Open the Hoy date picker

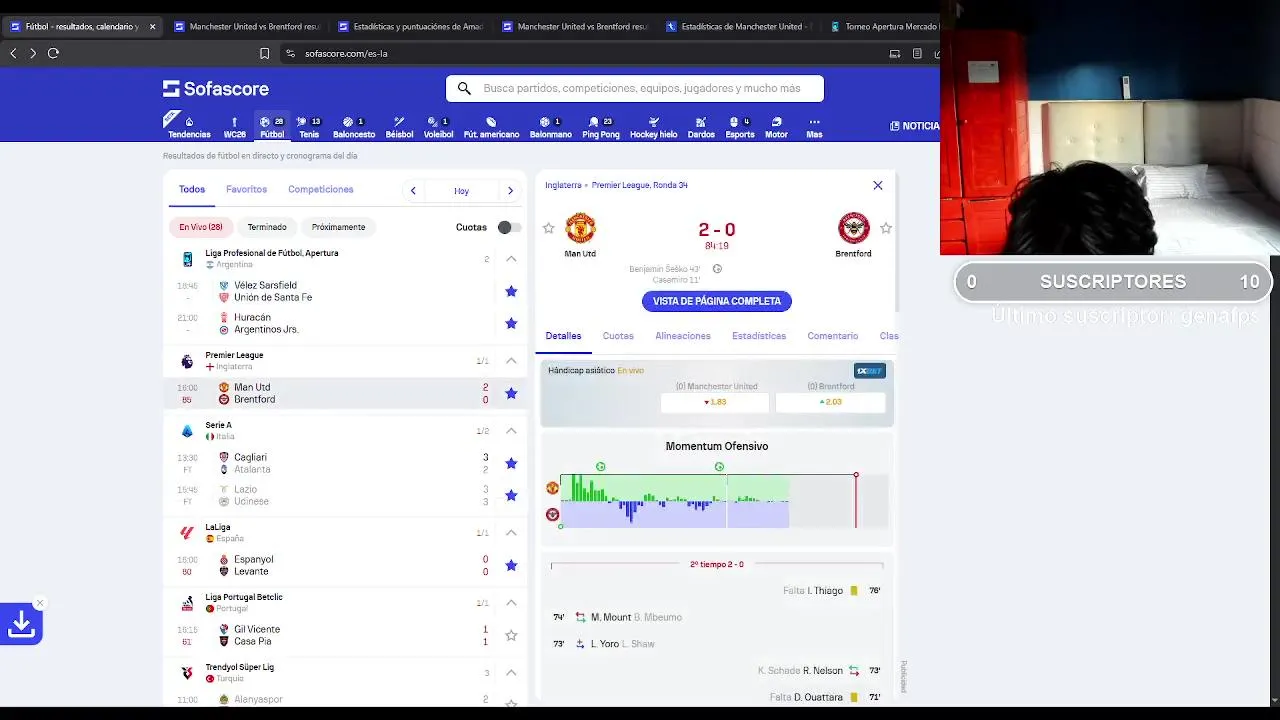(x=461, y=190)
